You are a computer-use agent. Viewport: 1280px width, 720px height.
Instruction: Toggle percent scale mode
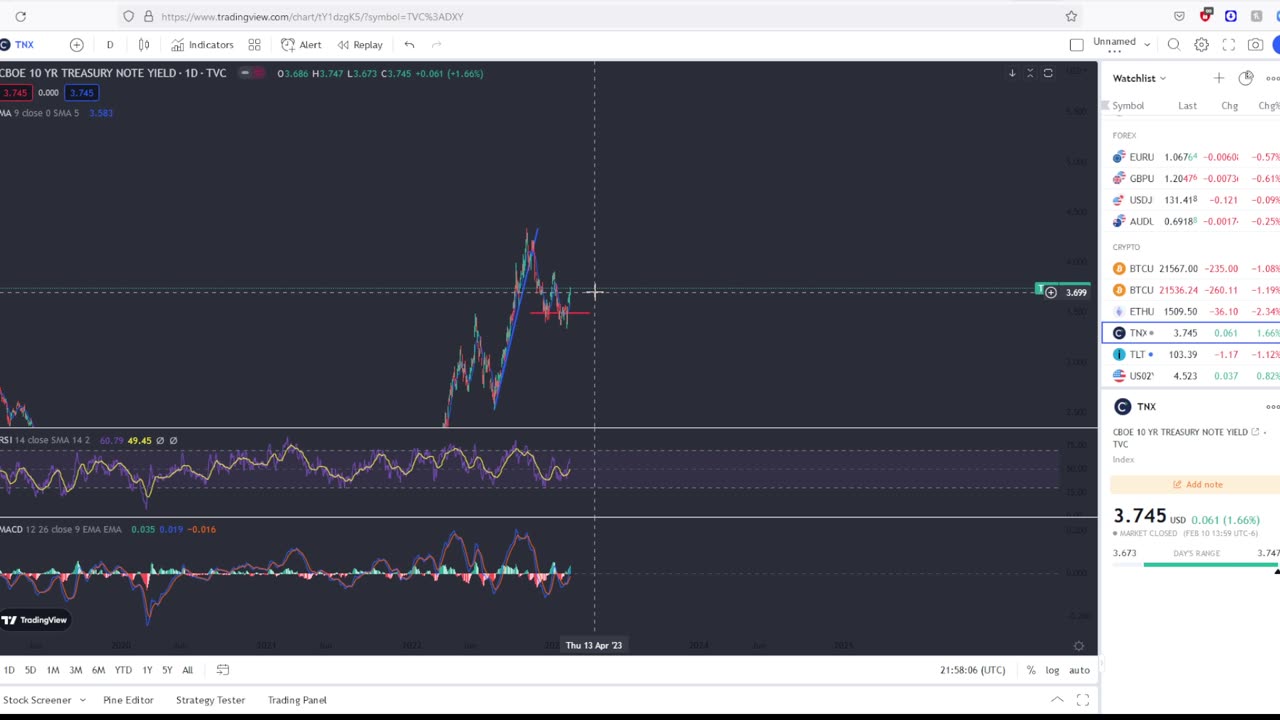pos(1031,670)
